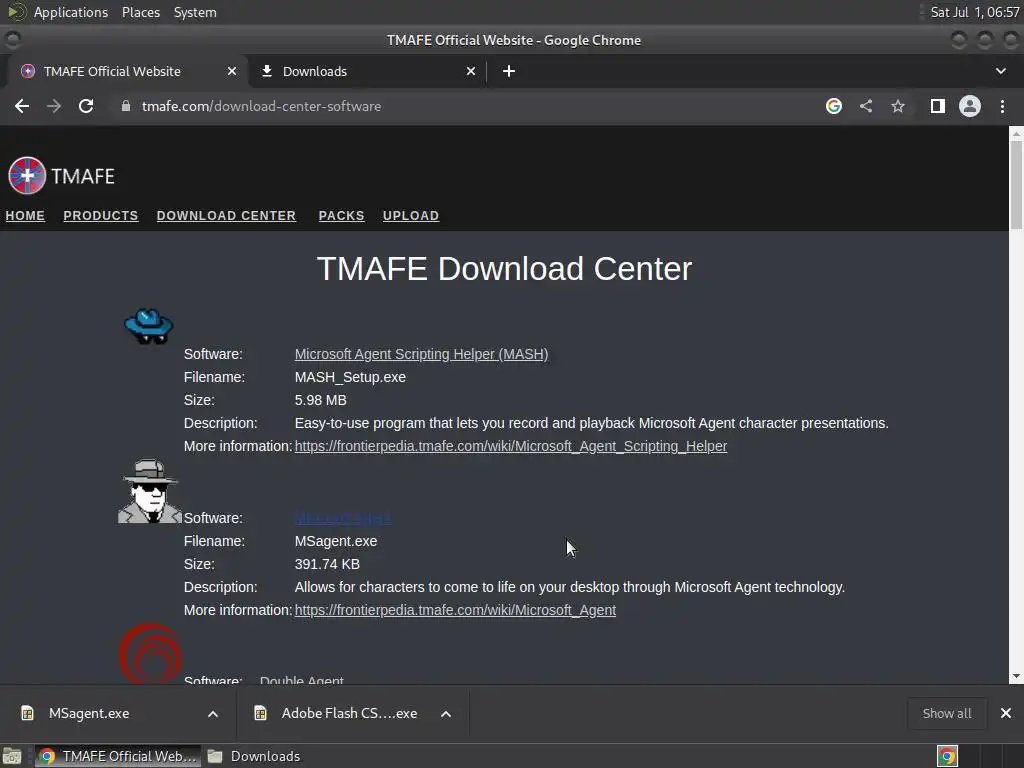Open the frontierpedia Microsoft_Agent wiki link
The image size is (1024, 768).
click(x=455, y=610)
